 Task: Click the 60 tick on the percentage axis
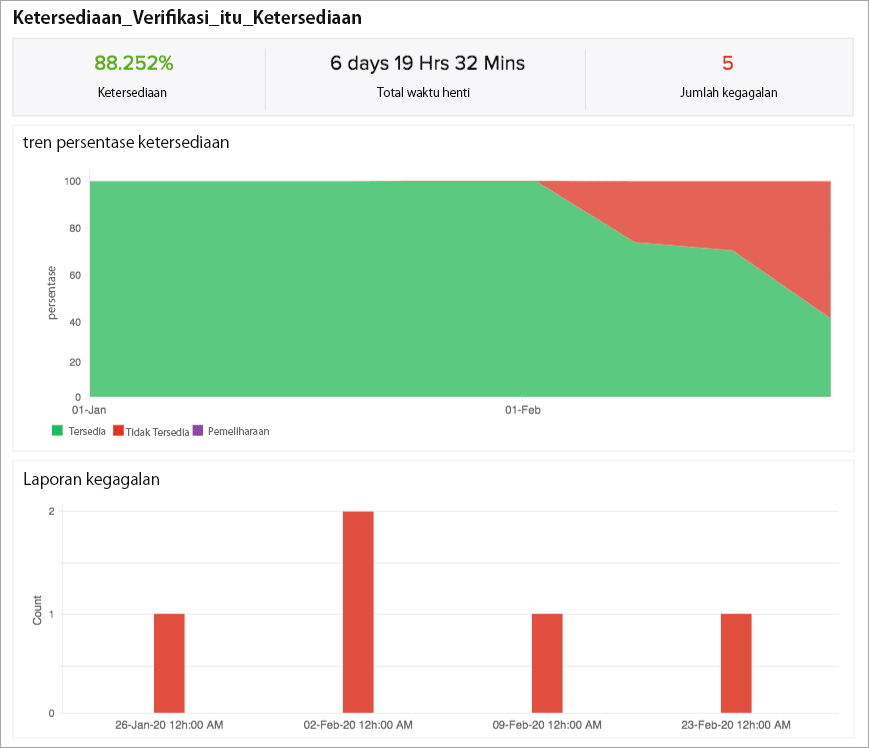click(x=75, y=275)
